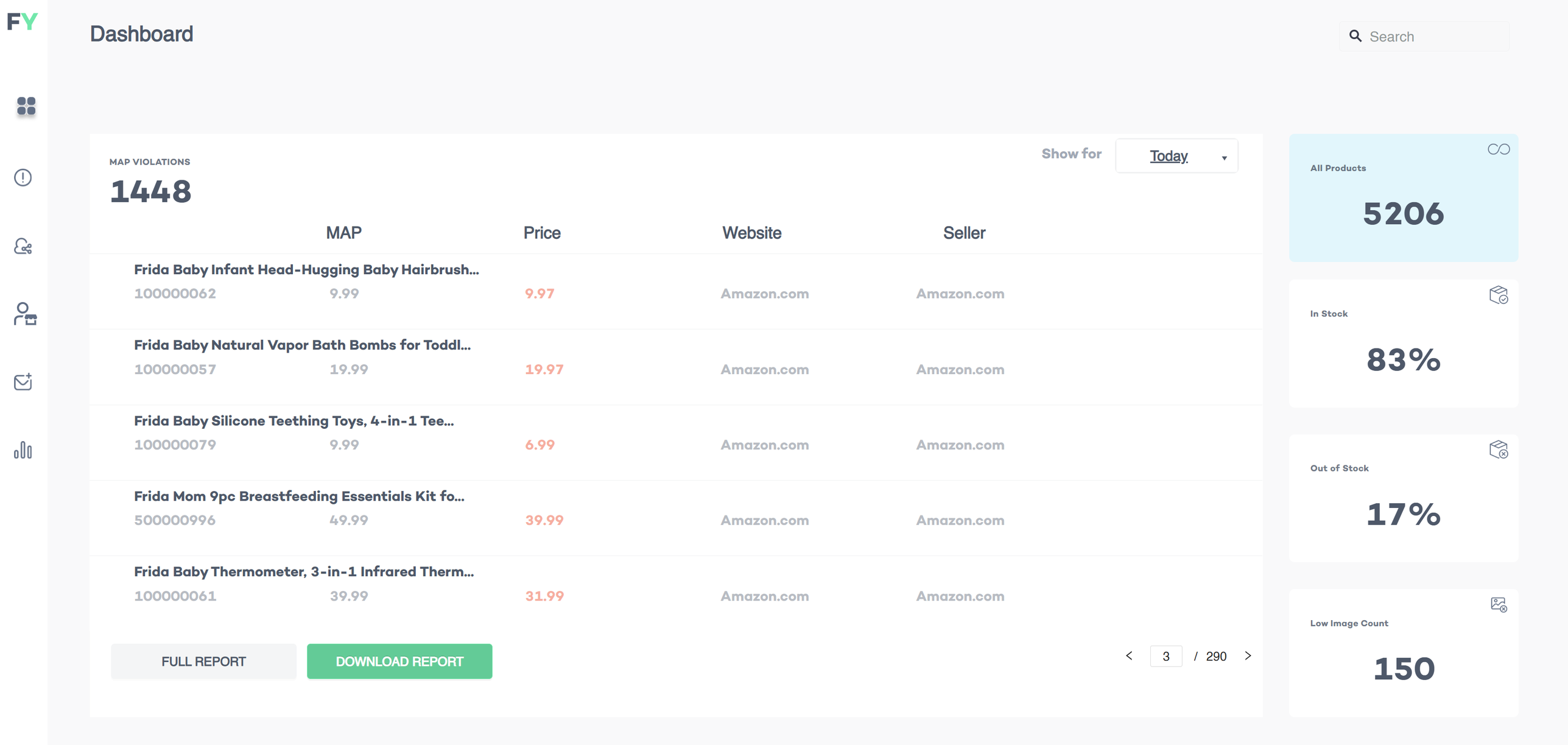This screenshot has height=745, width=1568.
Task: Open Frida Mom 9pc Breastfeeding Essentials Kit row
Action: (676, 518)
